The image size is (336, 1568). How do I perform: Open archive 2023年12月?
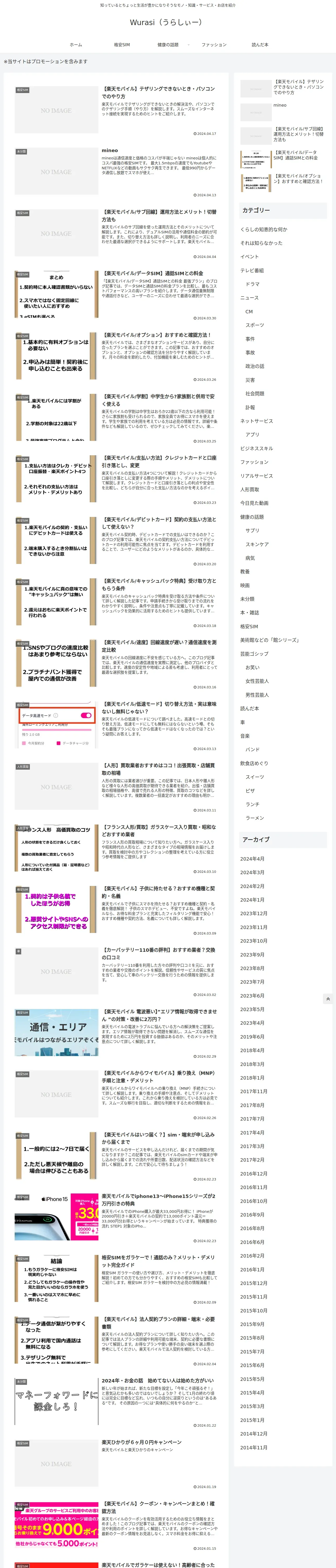pyautogui.click(x=254, y=914)
